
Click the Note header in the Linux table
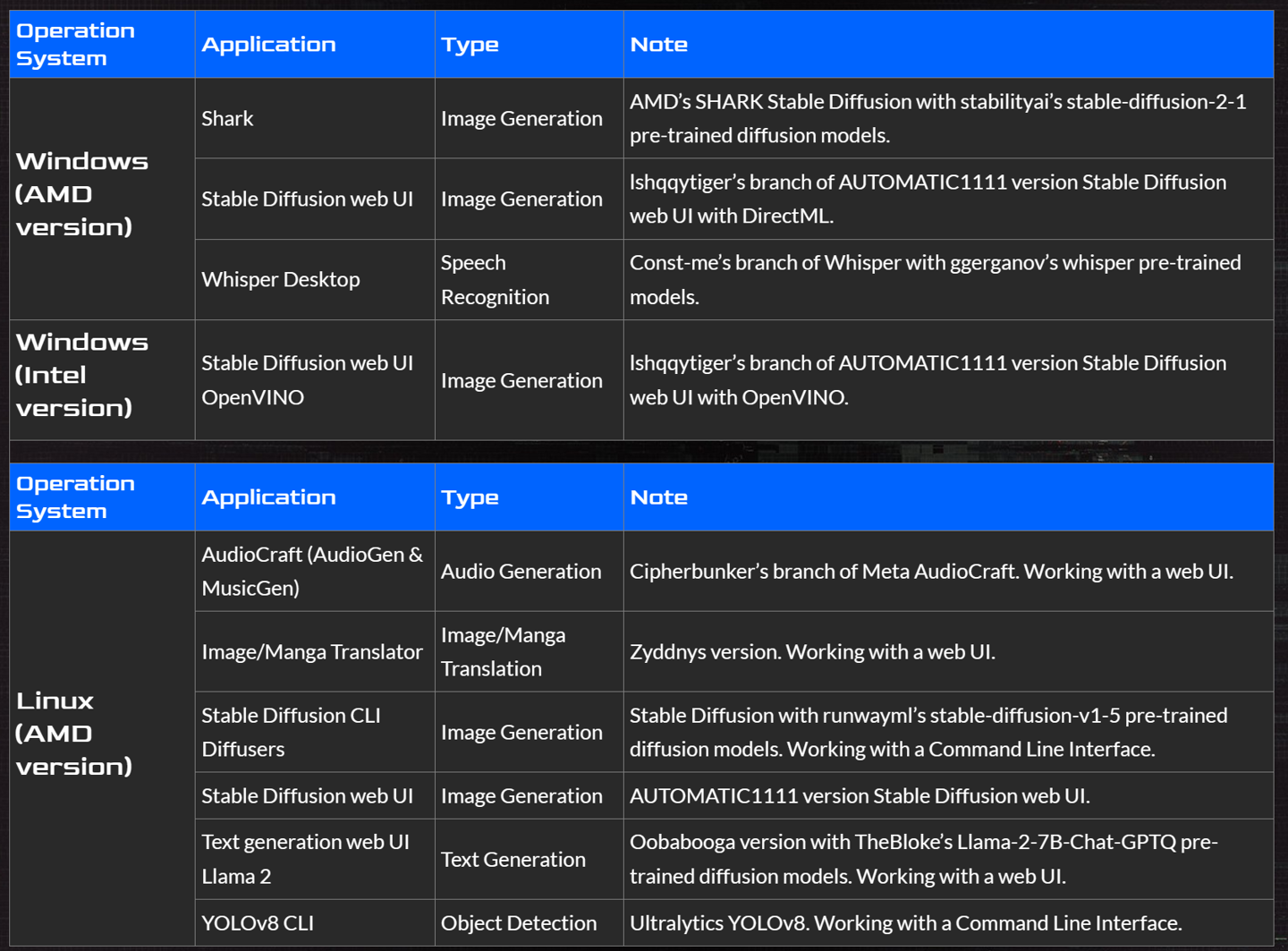pos(948,497)
